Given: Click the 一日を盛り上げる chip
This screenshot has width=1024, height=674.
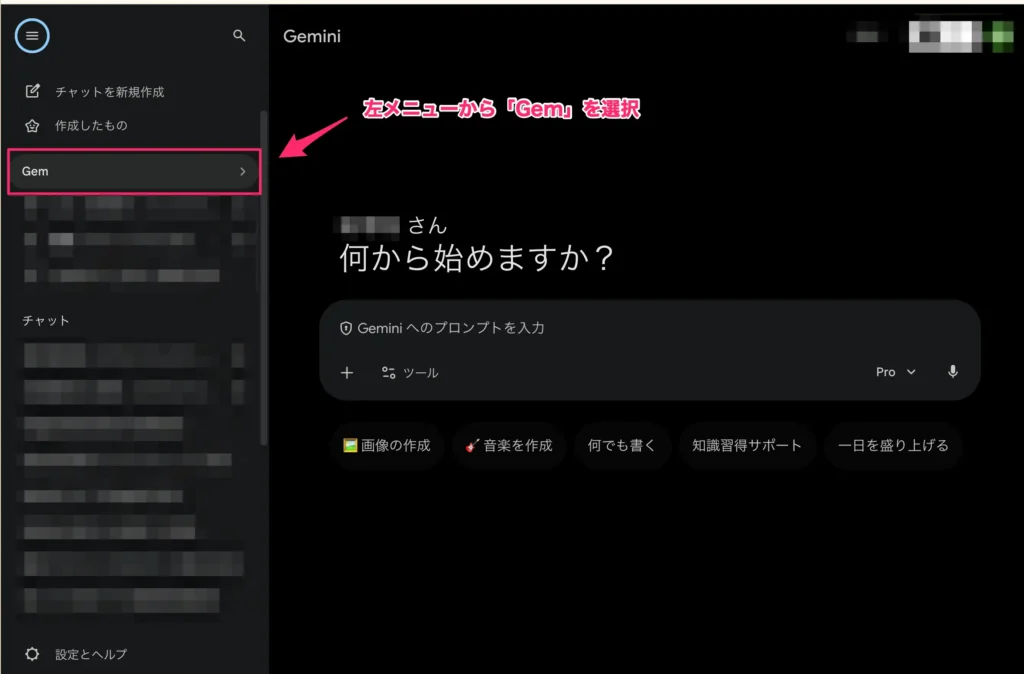Looking at the screenshot, I should pos(893,445).
